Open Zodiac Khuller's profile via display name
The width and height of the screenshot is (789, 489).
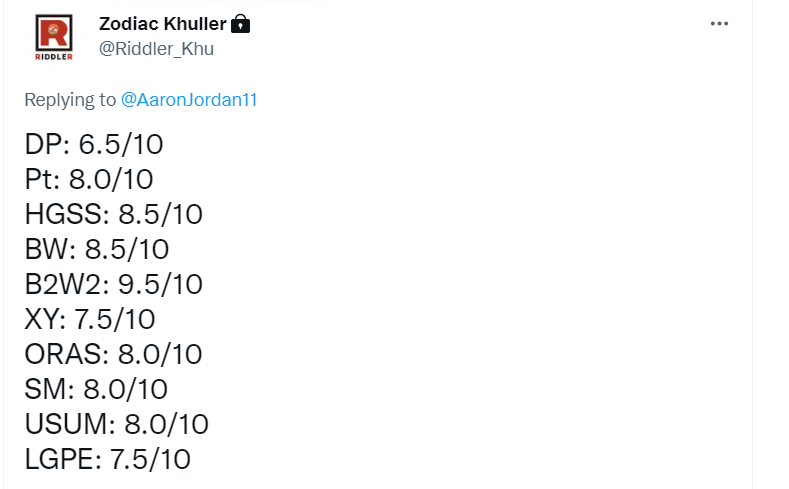162,23
